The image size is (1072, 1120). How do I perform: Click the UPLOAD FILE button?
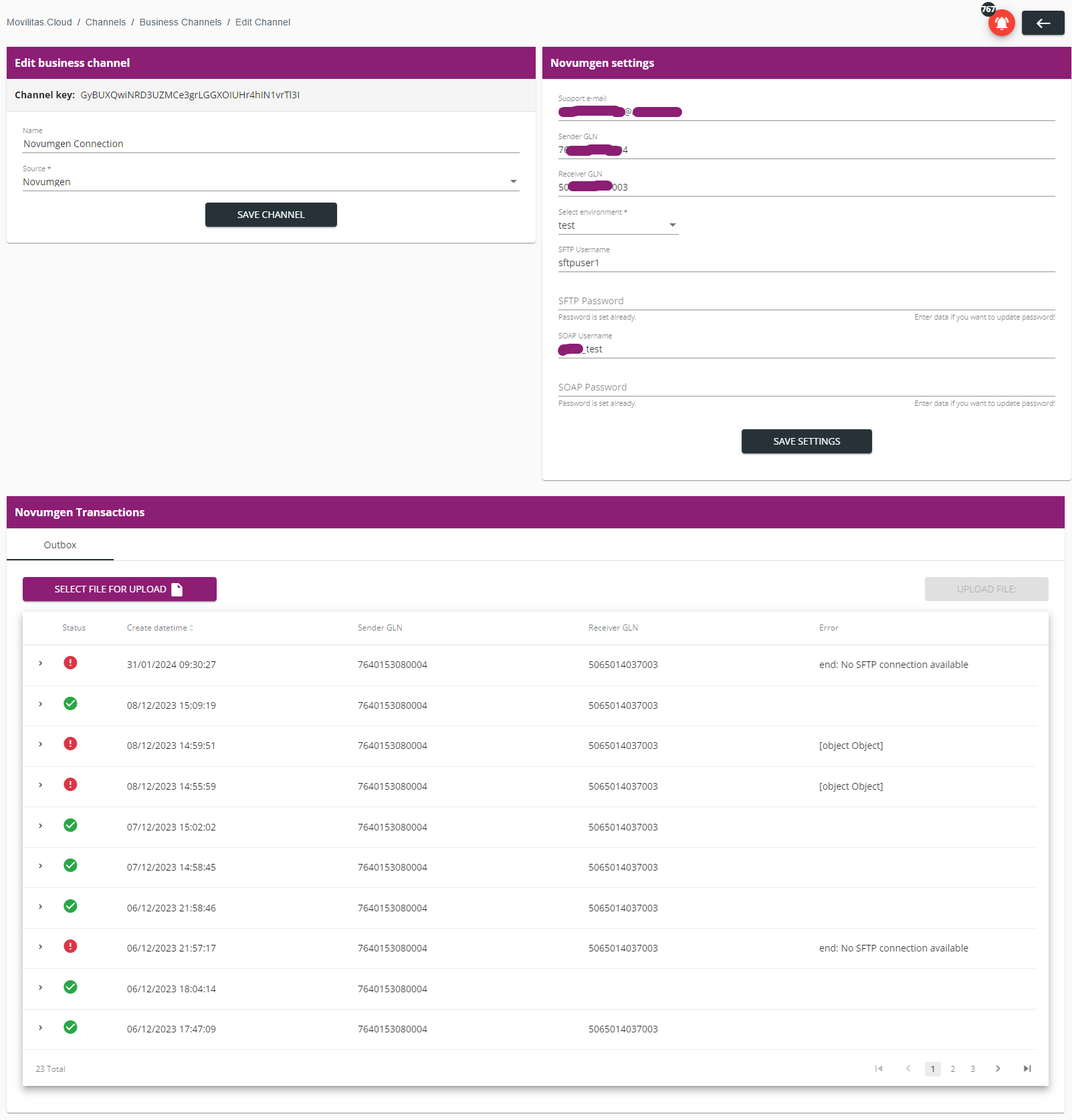[986, 589]
